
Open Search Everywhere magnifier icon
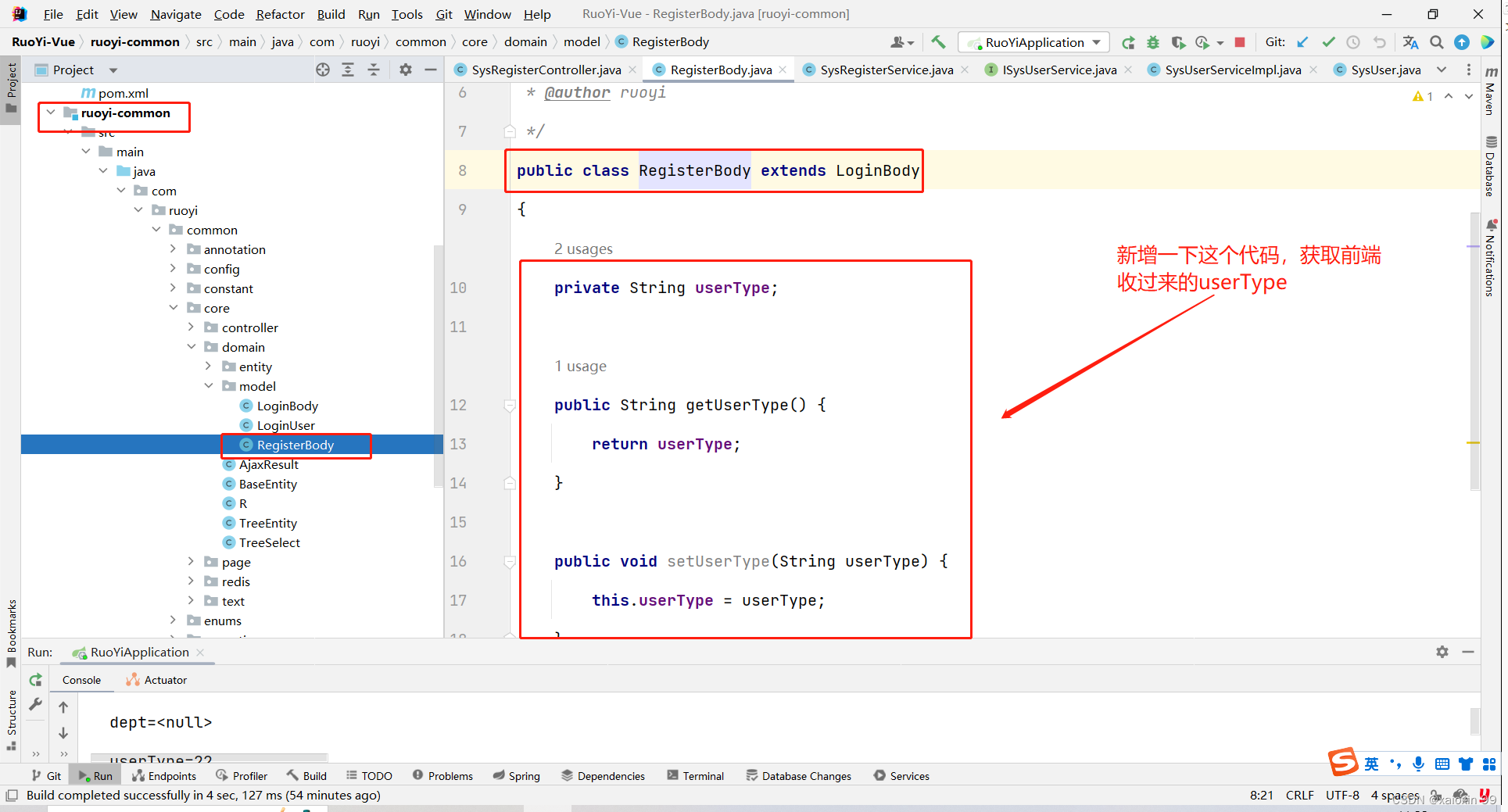pyautogui.click(x=1437, y=42)
